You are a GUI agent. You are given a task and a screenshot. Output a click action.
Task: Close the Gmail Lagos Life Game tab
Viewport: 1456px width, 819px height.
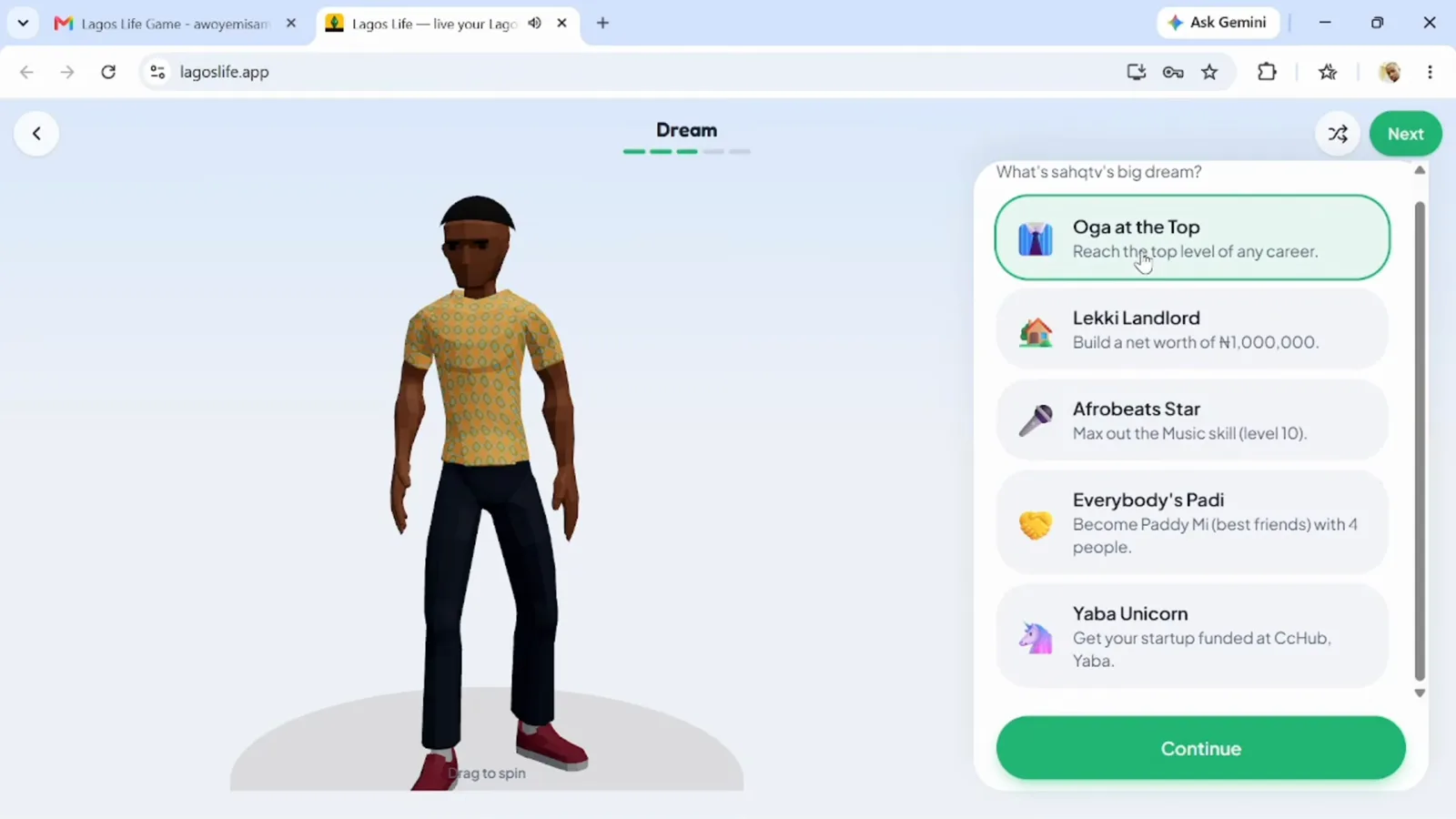[291, 23]
